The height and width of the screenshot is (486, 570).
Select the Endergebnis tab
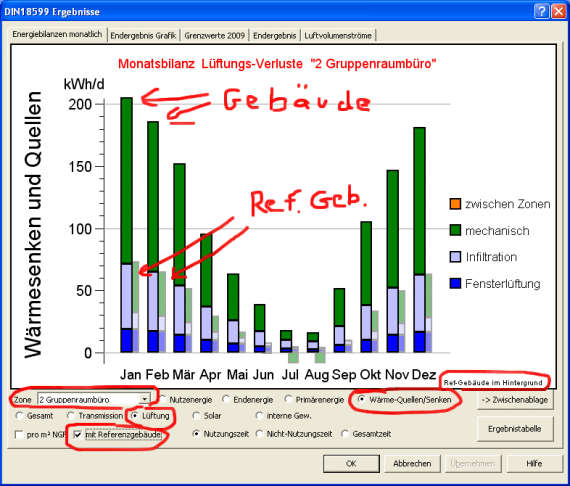(x=274, y=36)
